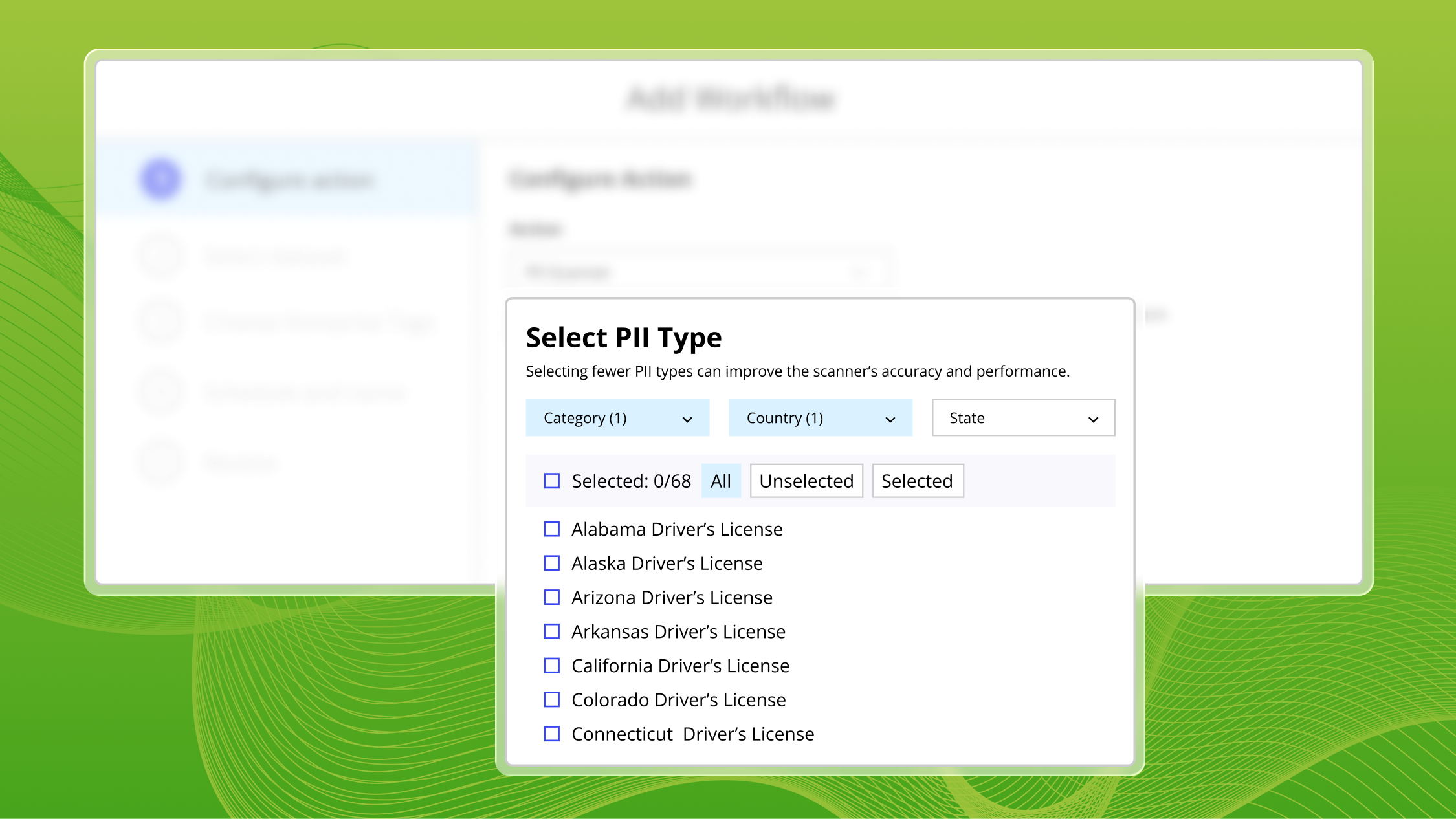Click the Country dropdown chevron arrow

890,419
